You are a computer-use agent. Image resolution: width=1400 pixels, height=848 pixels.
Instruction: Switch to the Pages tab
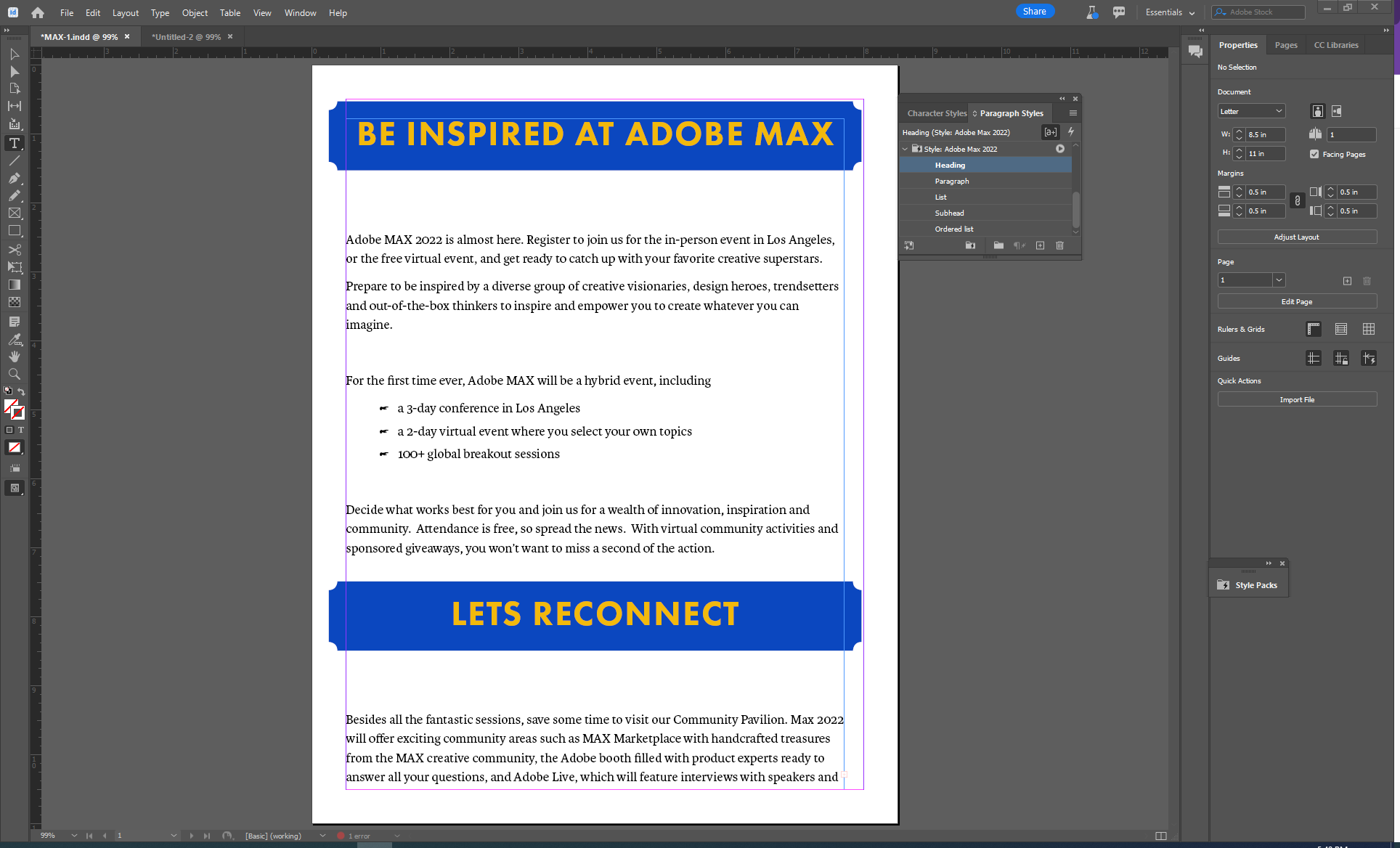coord(1285,45)
